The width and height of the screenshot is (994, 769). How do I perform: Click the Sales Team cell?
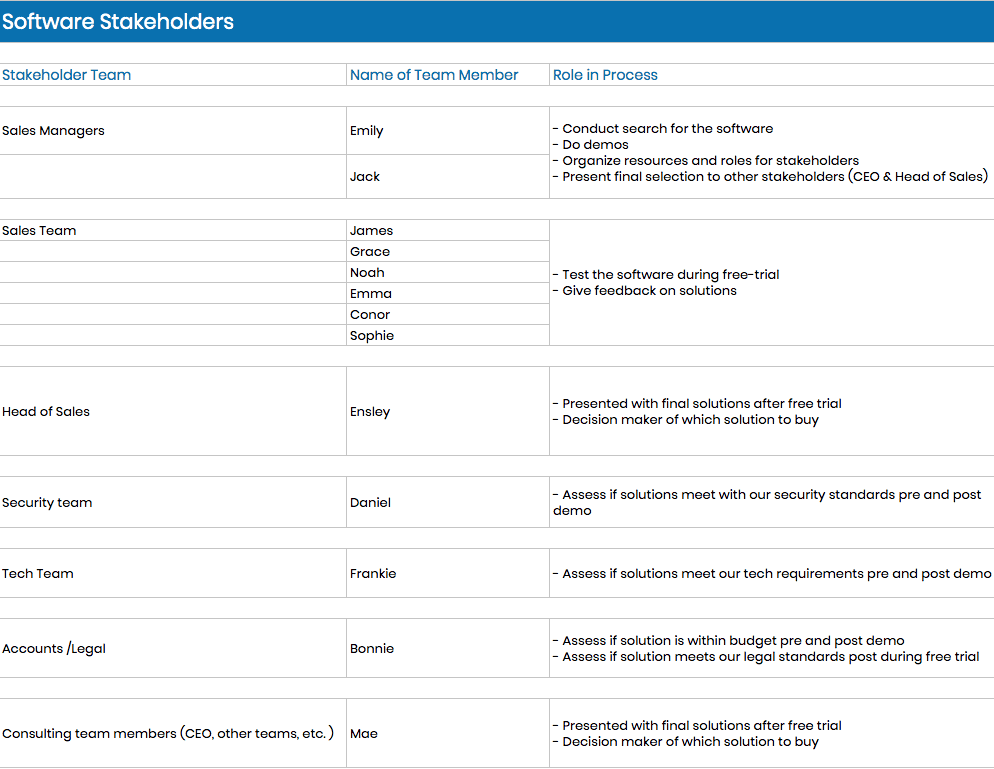(x=173, y=231)
